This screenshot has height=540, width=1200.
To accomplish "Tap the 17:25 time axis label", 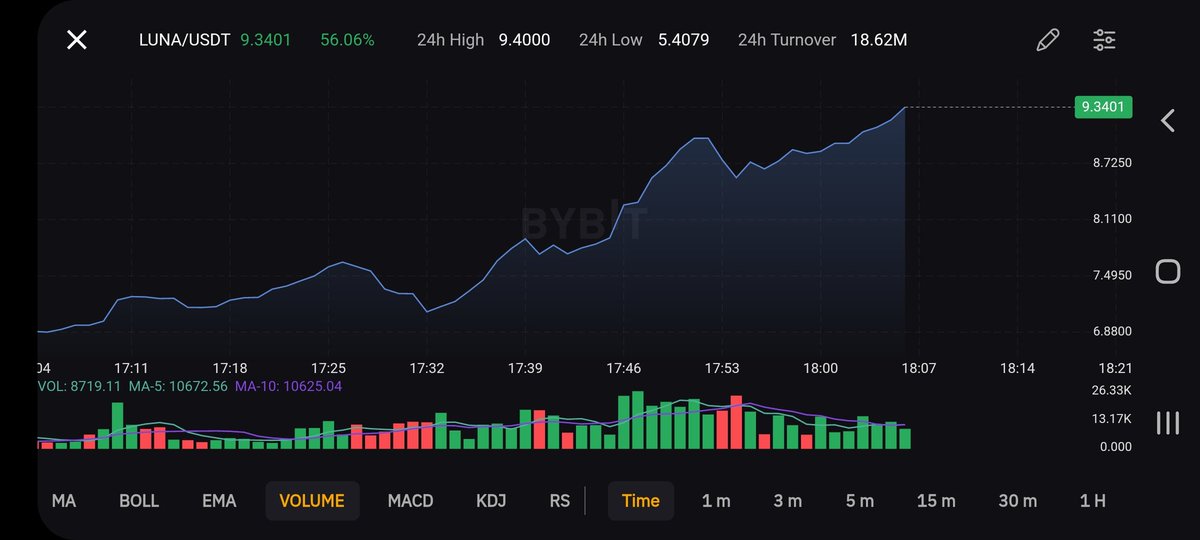I will (328, 368).
